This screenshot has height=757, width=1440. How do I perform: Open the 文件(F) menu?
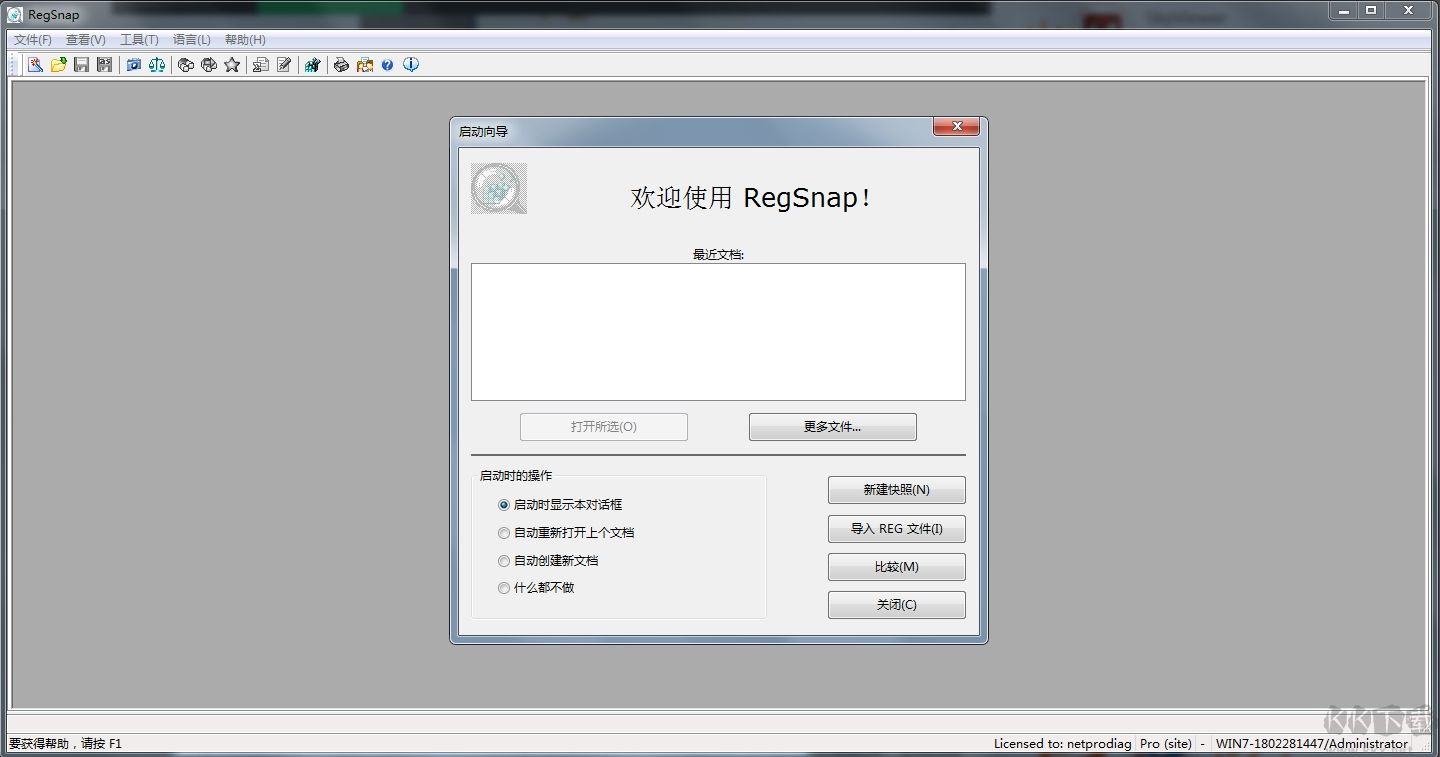31,40
